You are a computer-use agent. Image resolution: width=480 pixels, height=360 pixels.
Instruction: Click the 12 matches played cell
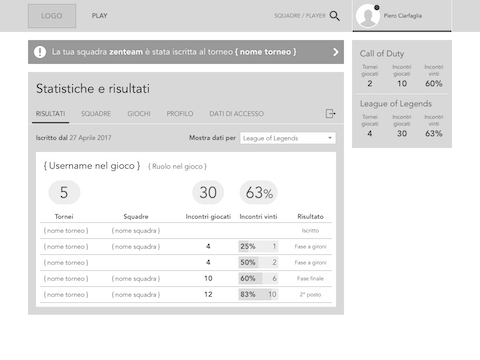coord(208,294)
